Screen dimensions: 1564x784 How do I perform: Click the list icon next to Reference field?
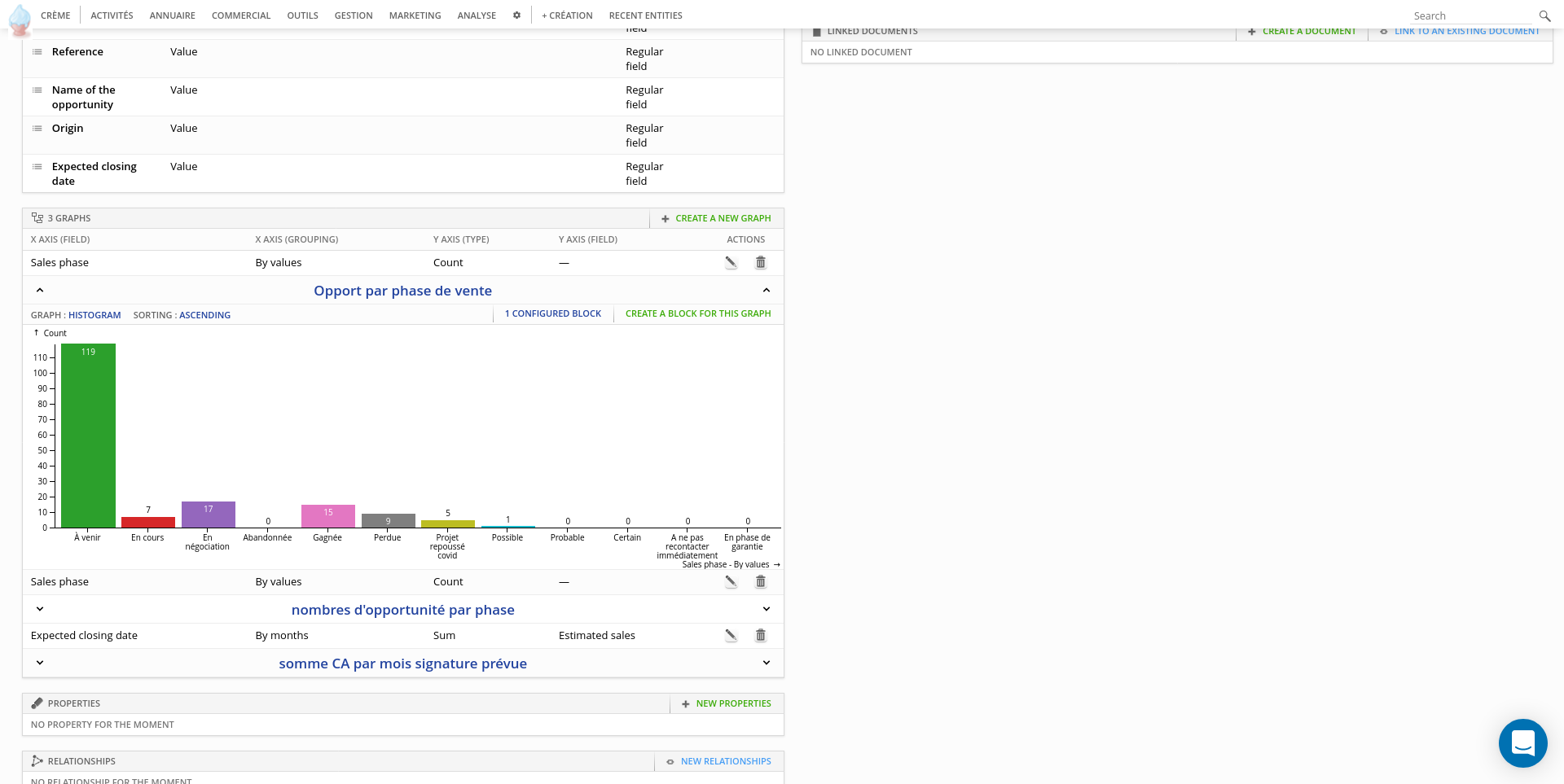[x=37, y=50]
